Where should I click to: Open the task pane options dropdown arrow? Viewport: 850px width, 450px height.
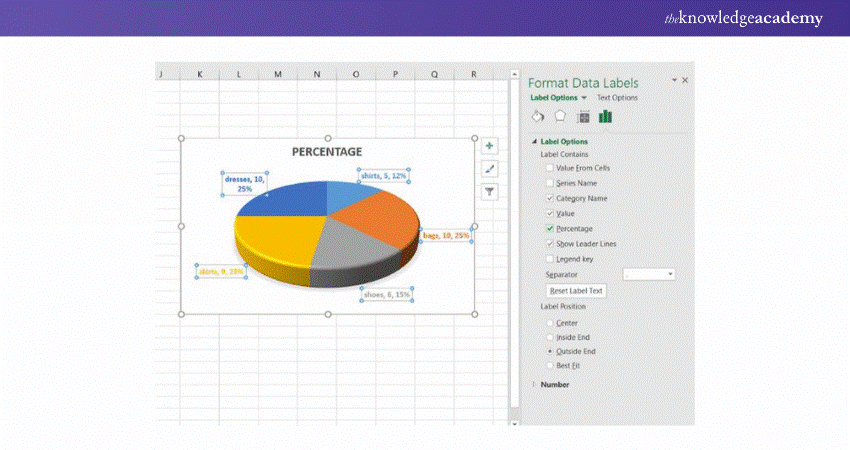coord(674,80)
